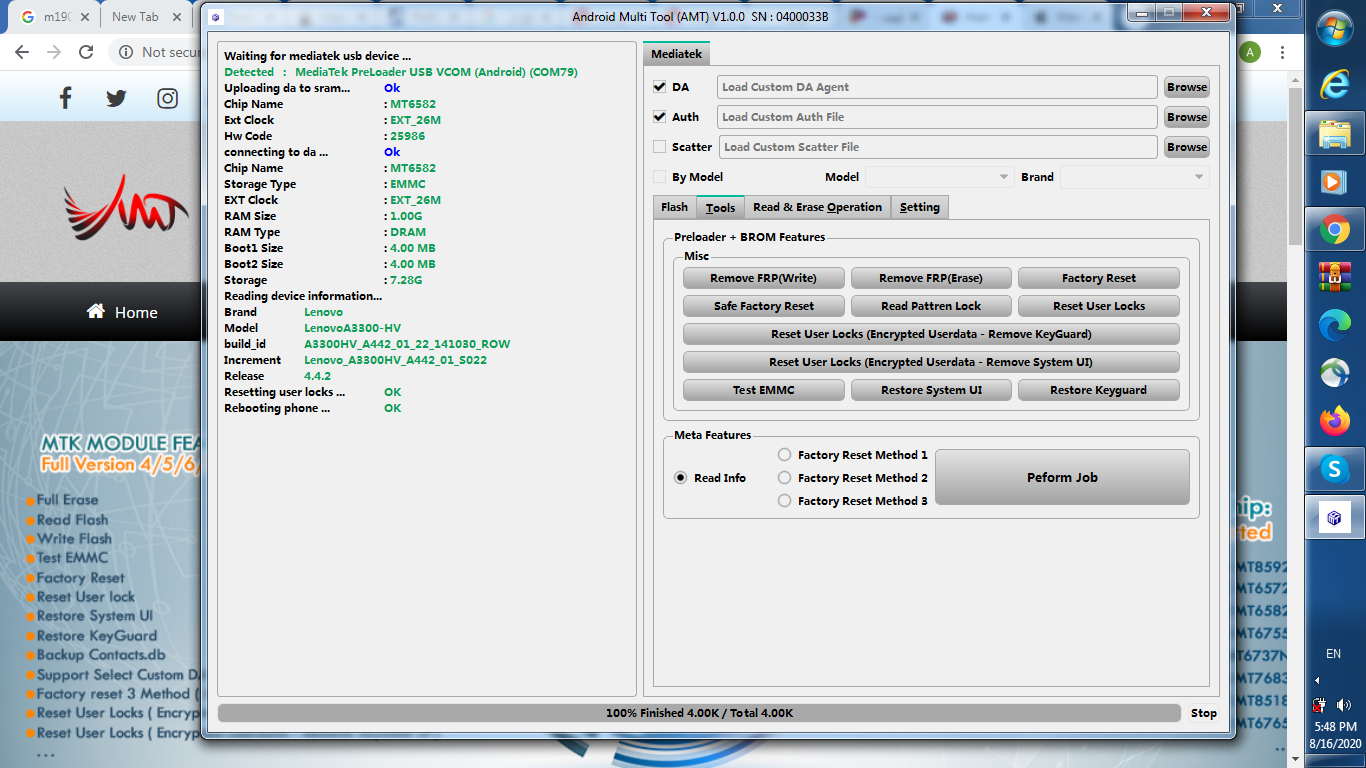Click the Restore Keyguard button
The height and width of the screenshot is (768, 1366).
pyautogui.click(x=1099, y=390)
